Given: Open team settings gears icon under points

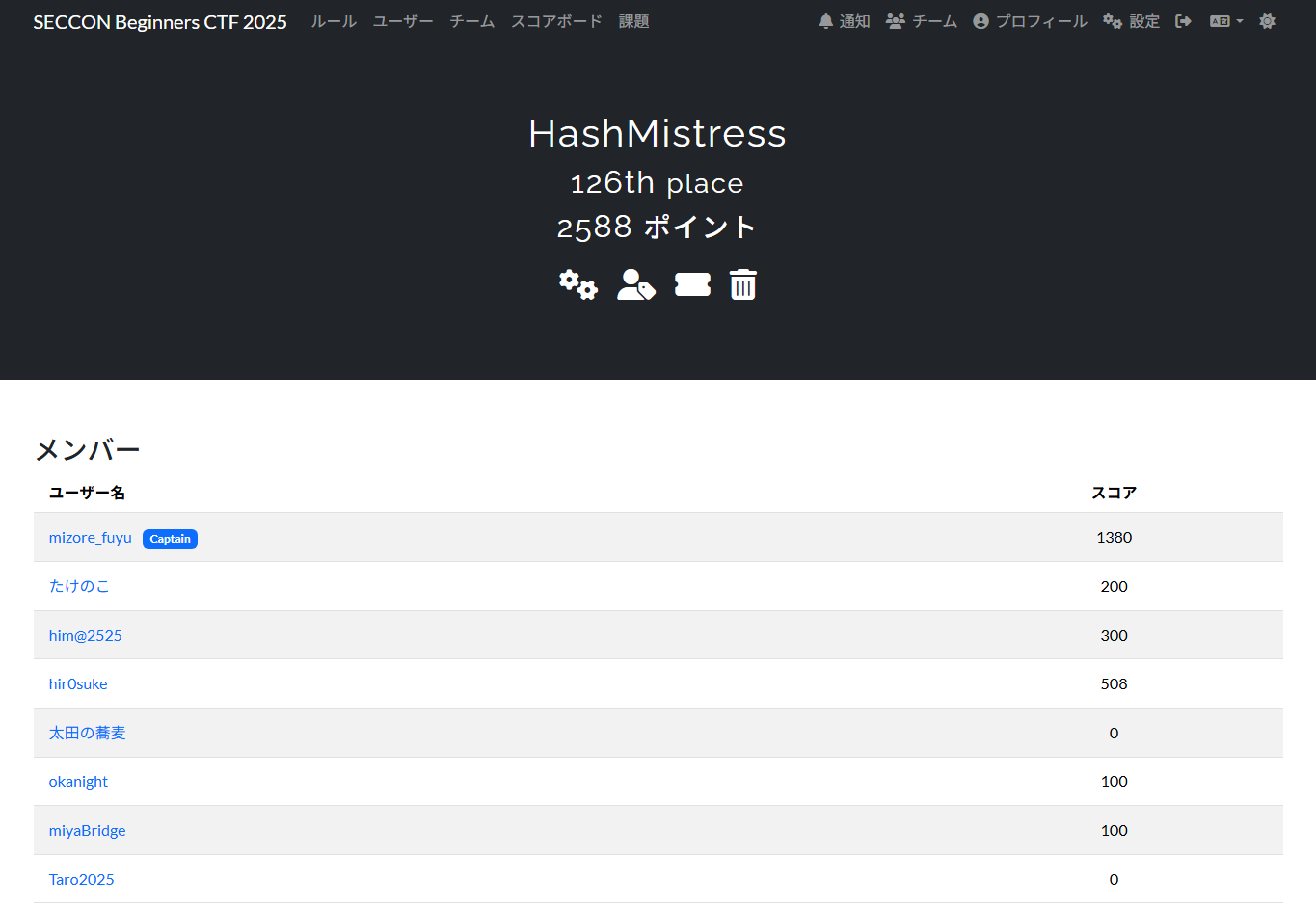Looking at the screenshot, I should (578, 284).
